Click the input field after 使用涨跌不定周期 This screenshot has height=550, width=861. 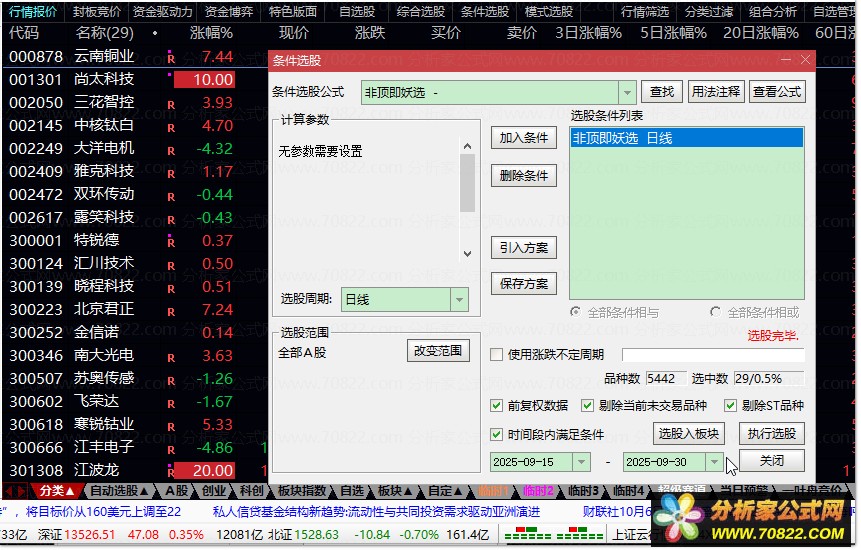click(713, 355)
